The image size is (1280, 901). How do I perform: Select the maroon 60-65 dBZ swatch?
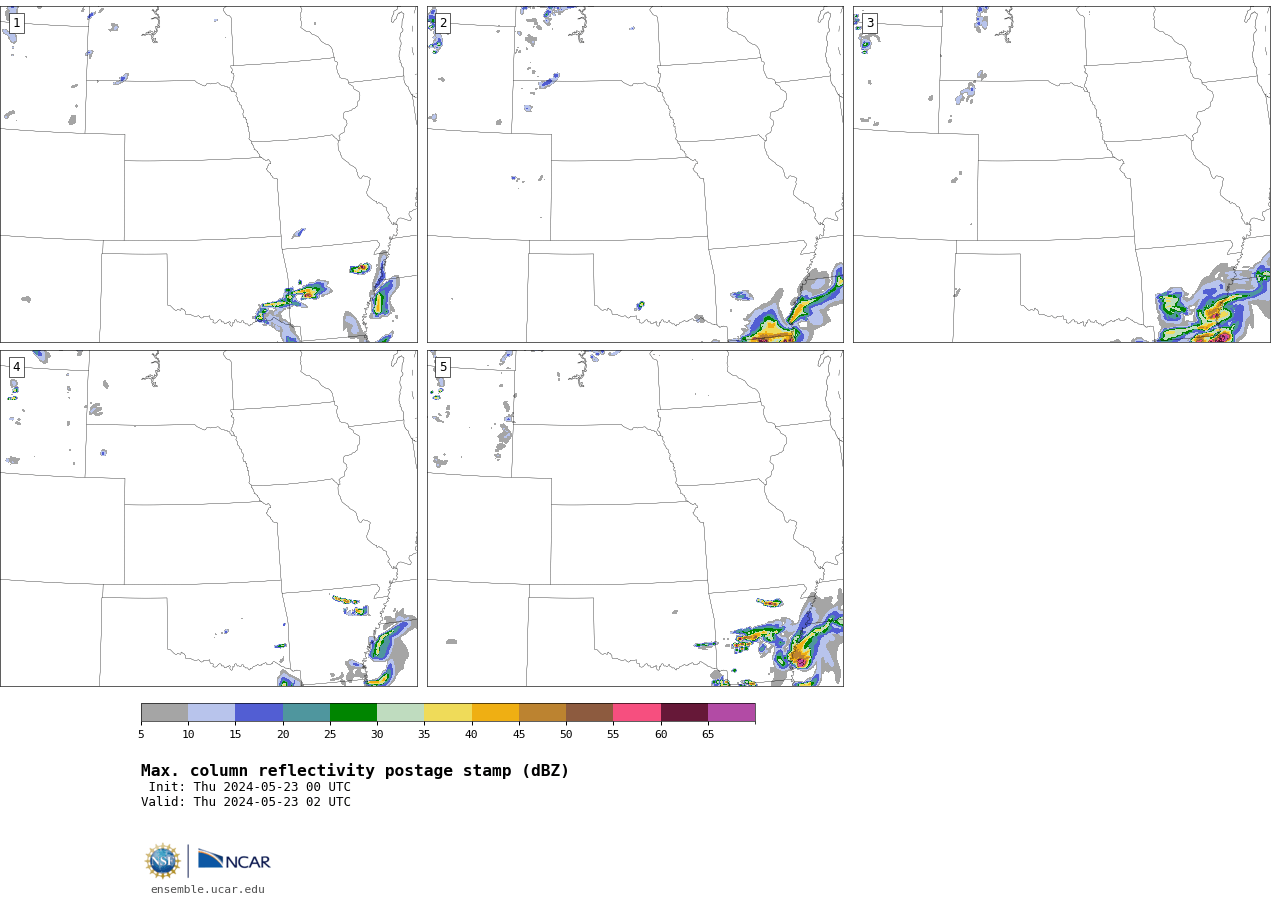click(x=684, y=713)
